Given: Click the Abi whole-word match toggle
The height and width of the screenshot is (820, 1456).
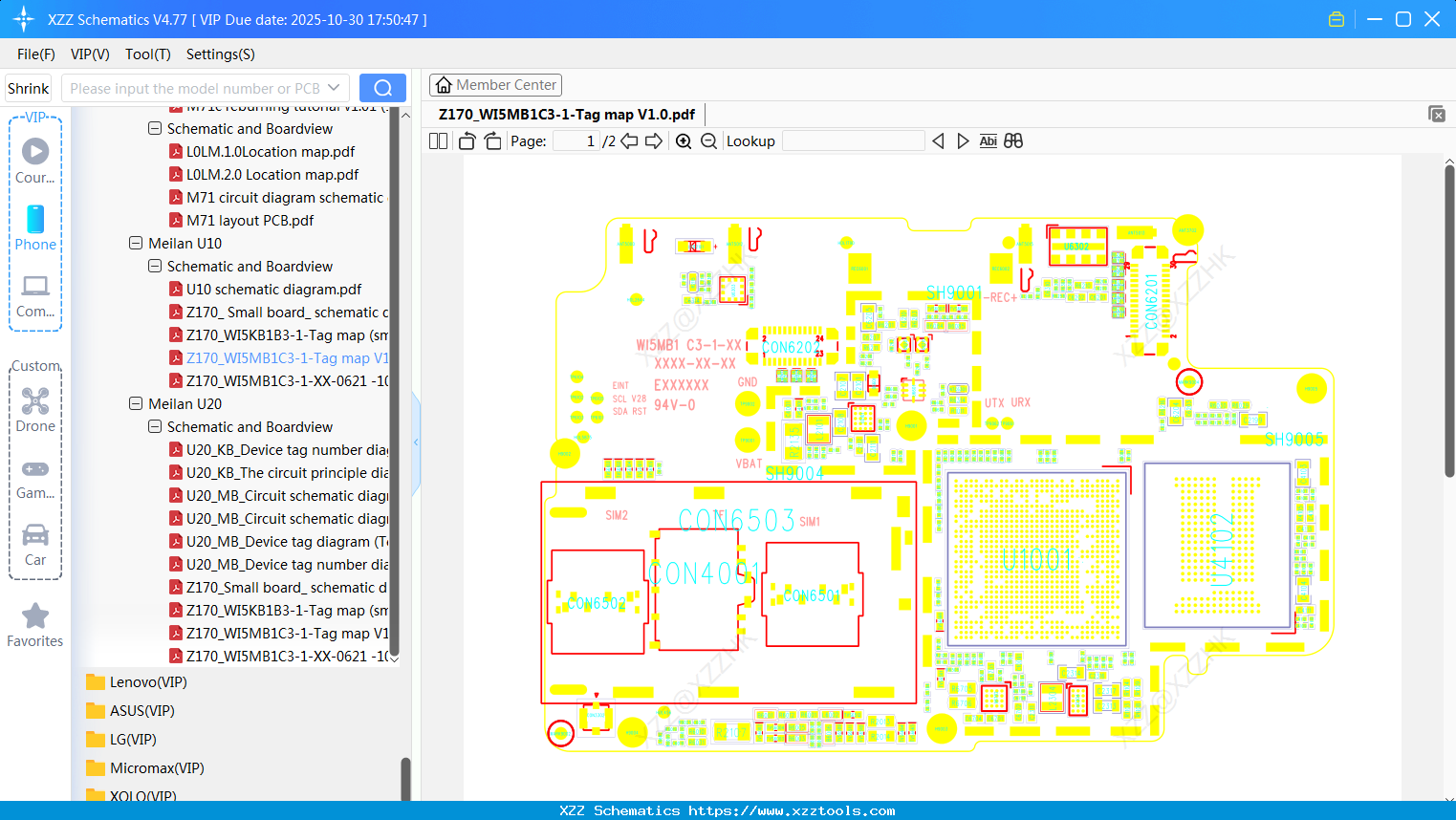Looking at the screenshot, I should coord(989,140).
